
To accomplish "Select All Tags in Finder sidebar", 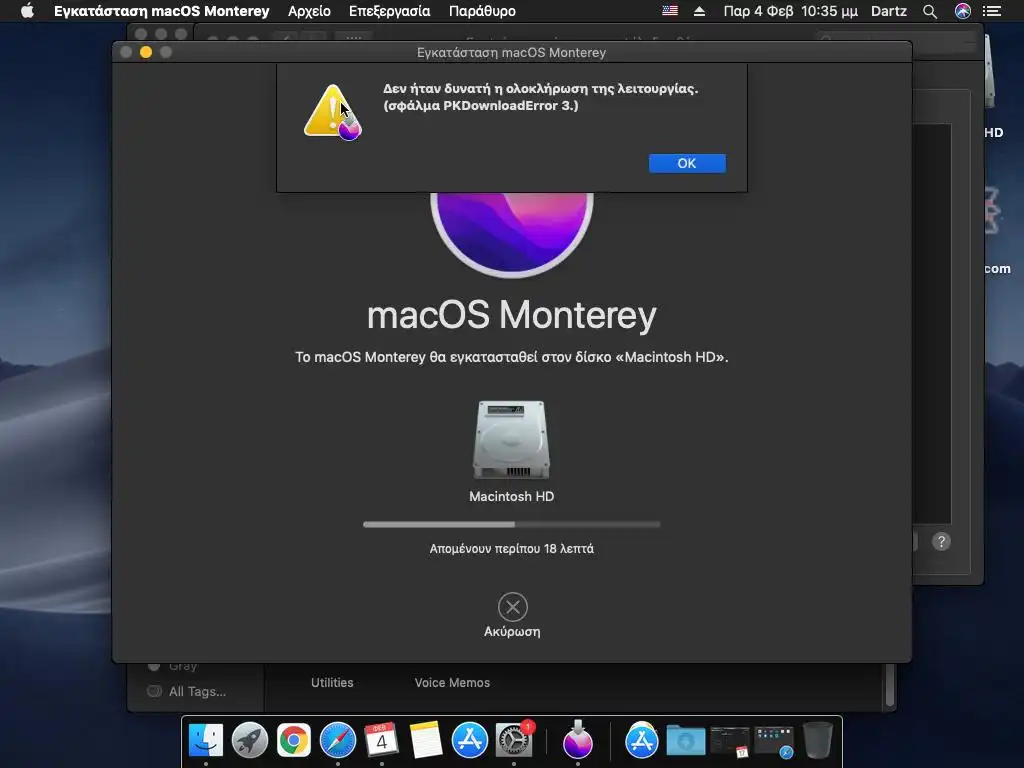I will coord(197,691).
